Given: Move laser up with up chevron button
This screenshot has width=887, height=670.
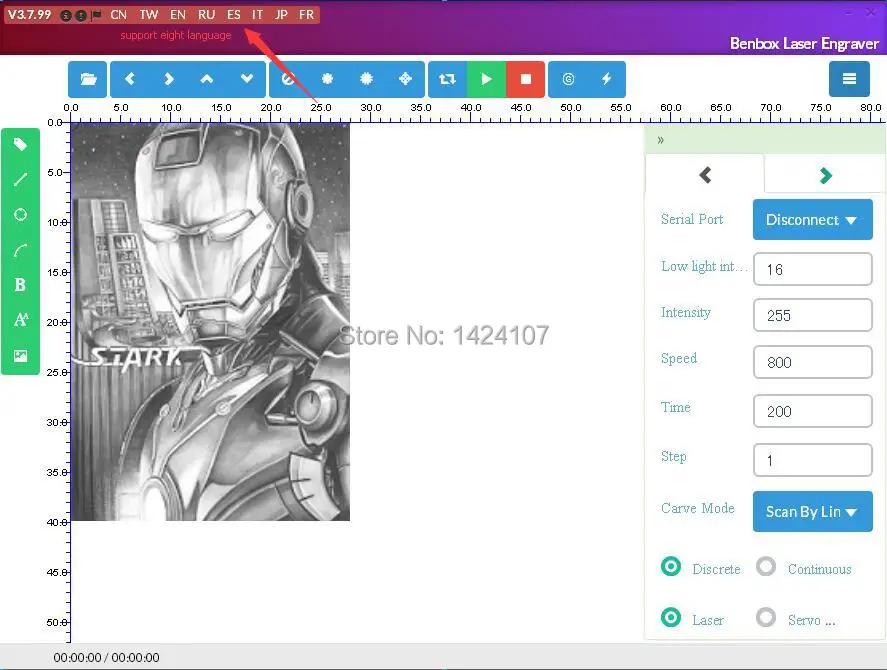Looking at the screenshot, I should pos(207,79).
